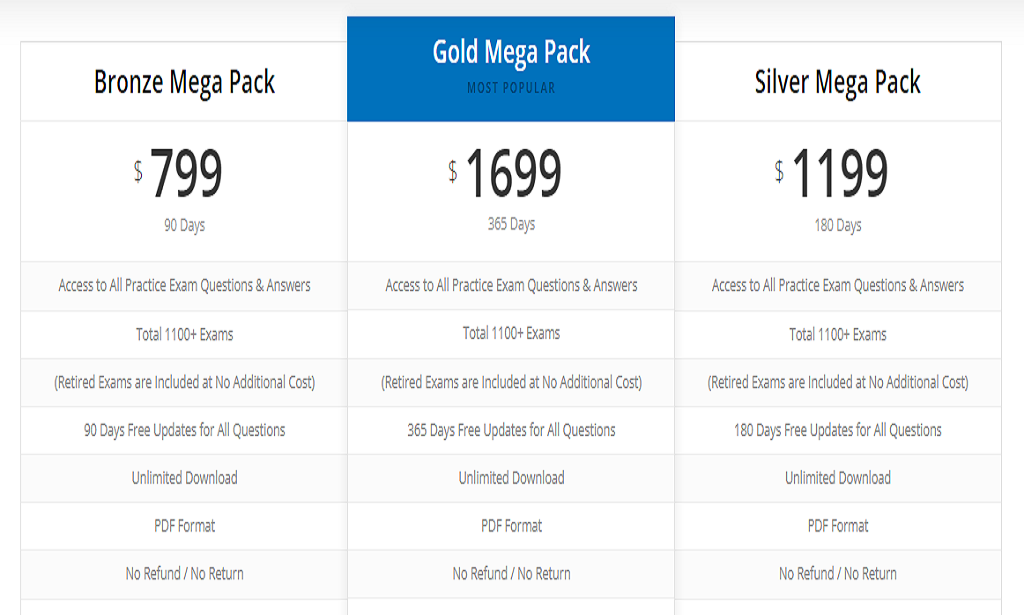Click Gold Unlimited Download row
This screenshot has width=1024, height=615.
click(x=511, y=478)
